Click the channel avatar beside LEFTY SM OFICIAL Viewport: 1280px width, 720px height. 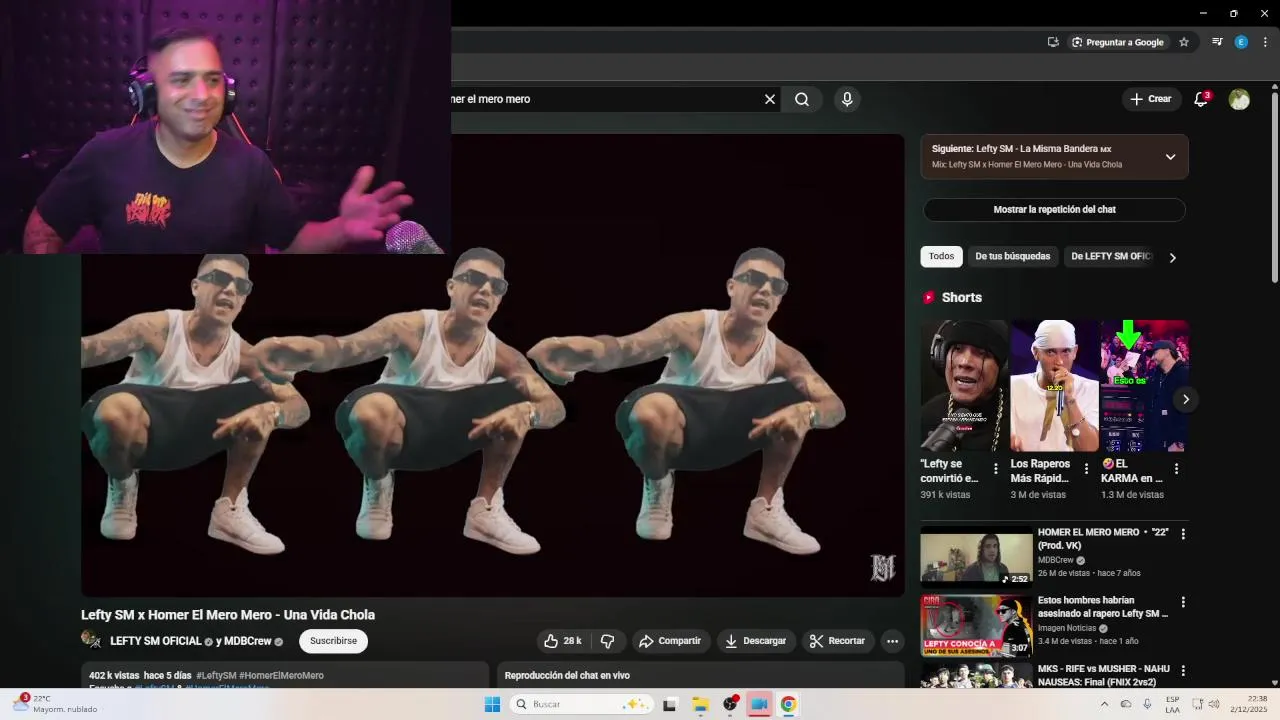click(91, 640)
